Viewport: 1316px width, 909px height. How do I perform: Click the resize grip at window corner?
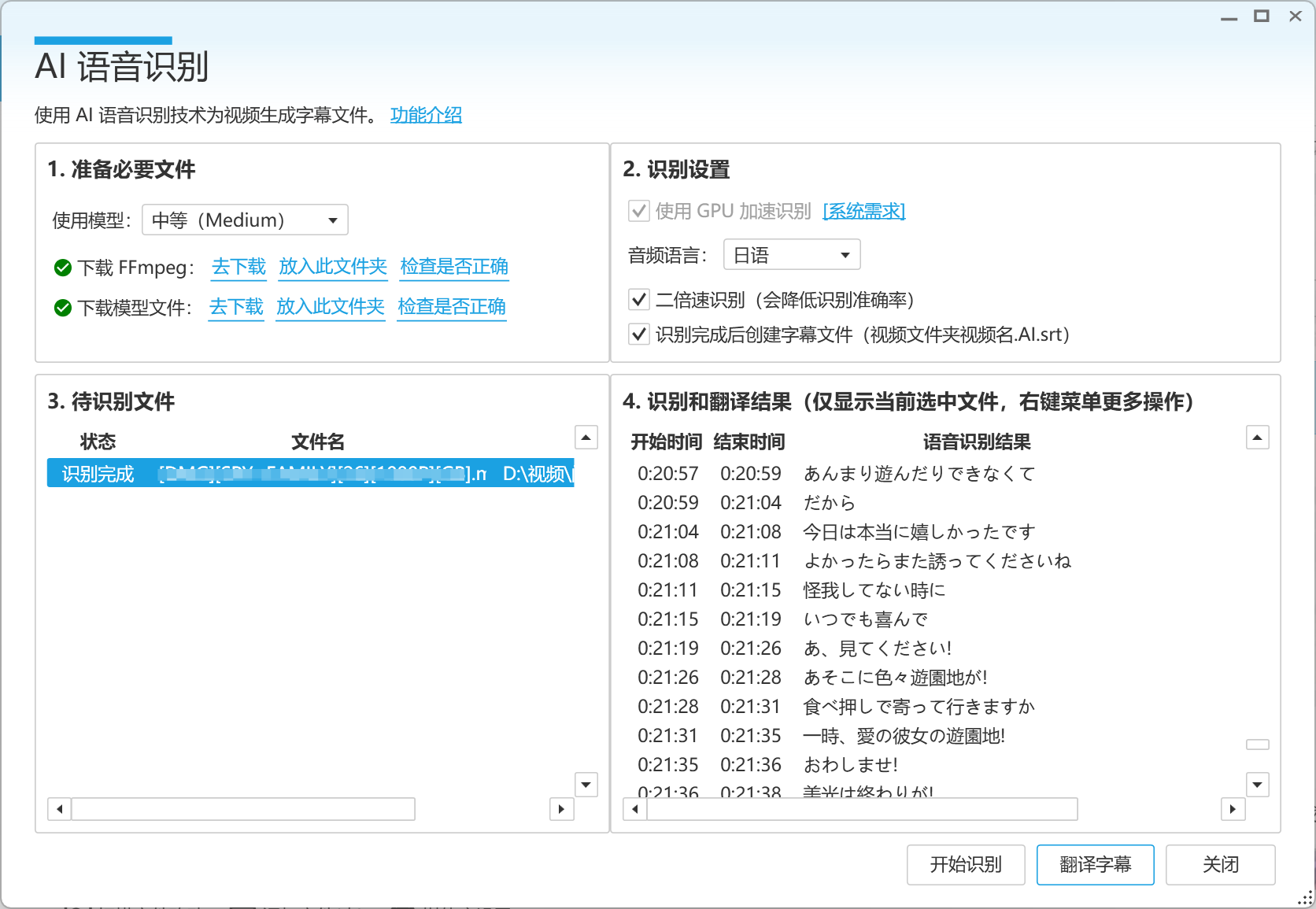click(x=1305, y=899)
